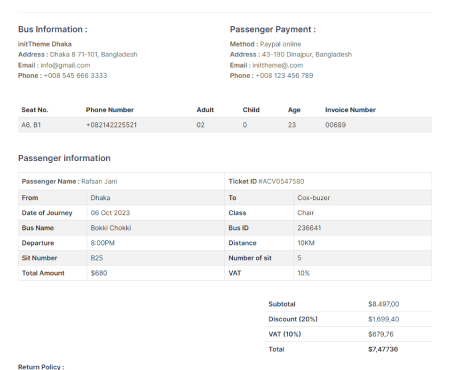Screen dimensions: 450x370
Task: Select the bold Total amount value
Action: click(x=383, y=349)
